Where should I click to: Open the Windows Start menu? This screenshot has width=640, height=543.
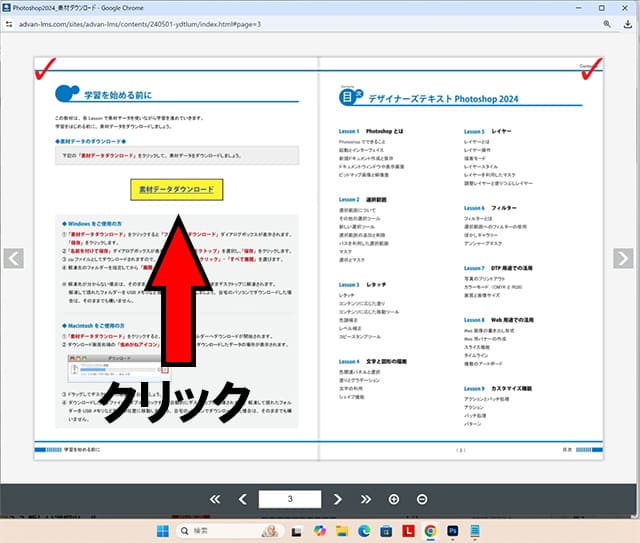(x=162, y=531)
